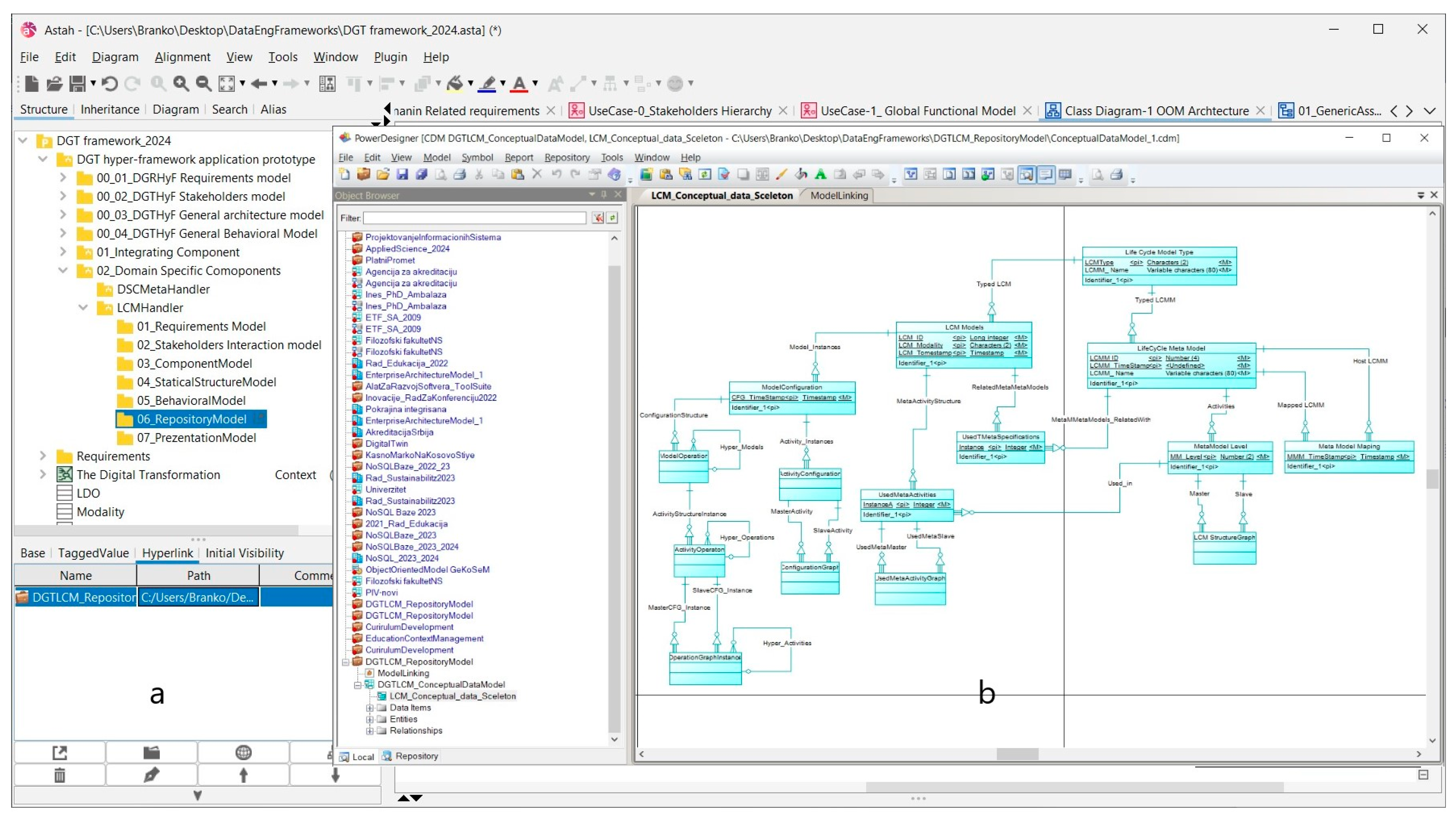Click the folder icon to add a file hyperlink
Screen dimensions: 1456x828
151,752
